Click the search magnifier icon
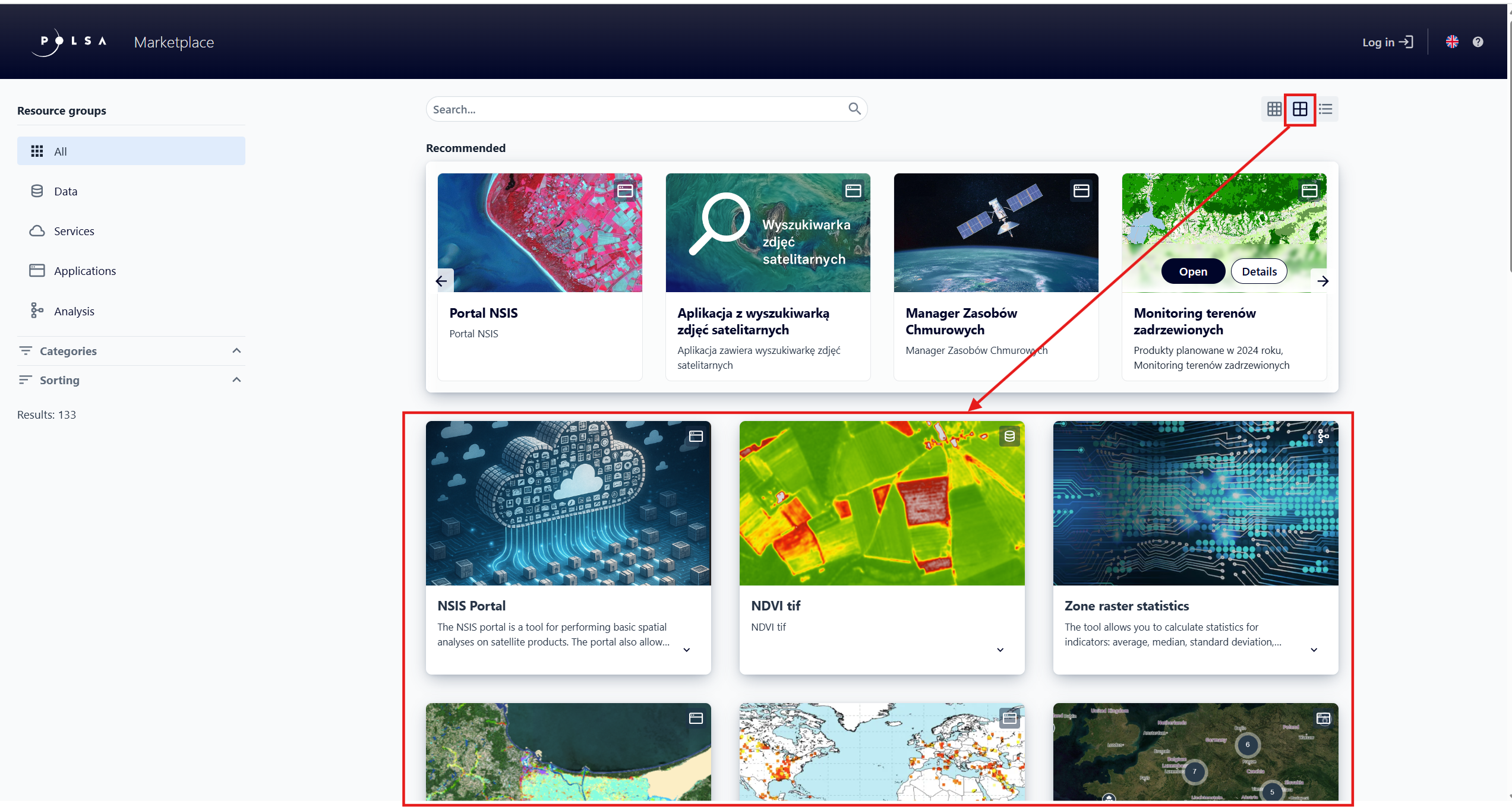 (x=854, y=109)
